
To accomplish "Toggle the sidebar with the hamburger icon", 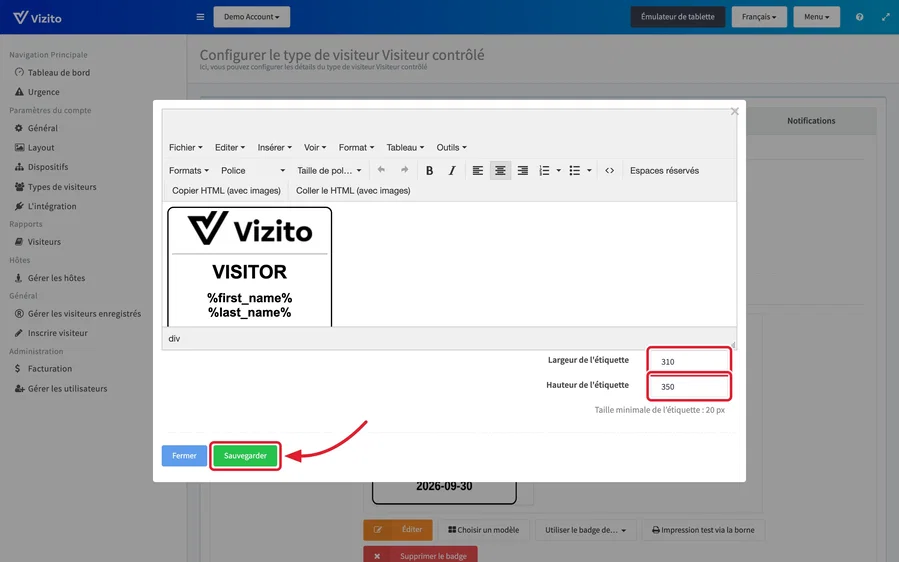I will tap(200, 17).
